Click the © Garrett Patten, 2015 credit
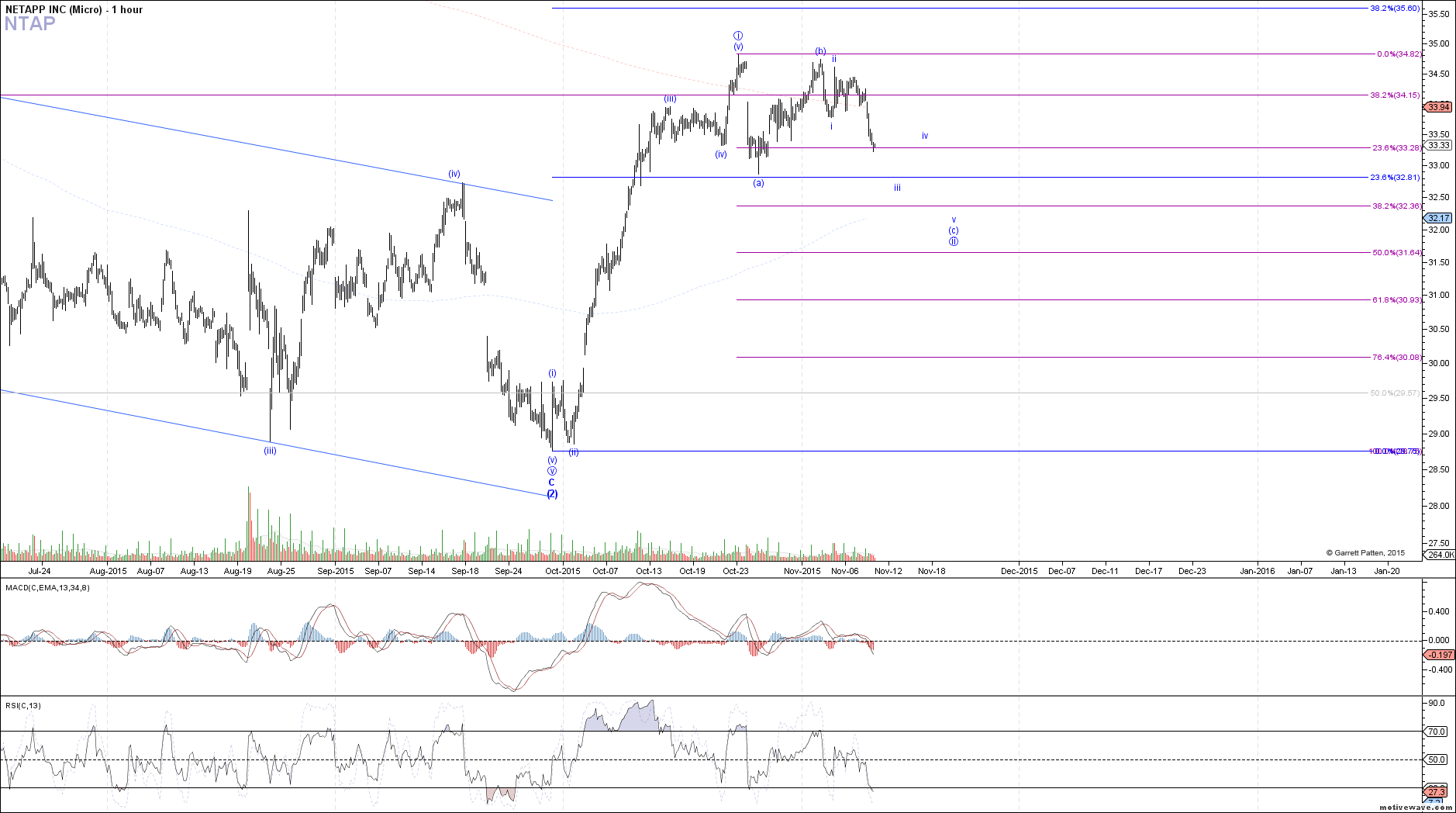Viewport: 1456px width, 813px height. (1365, 553)
